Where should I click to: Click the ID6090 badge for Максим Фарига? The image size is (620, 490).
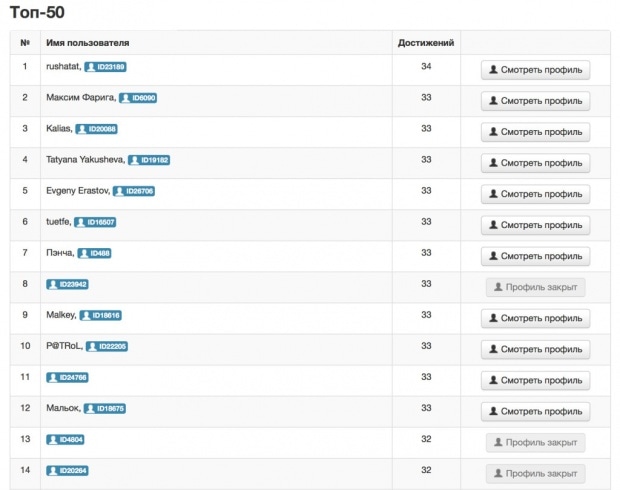137,98
